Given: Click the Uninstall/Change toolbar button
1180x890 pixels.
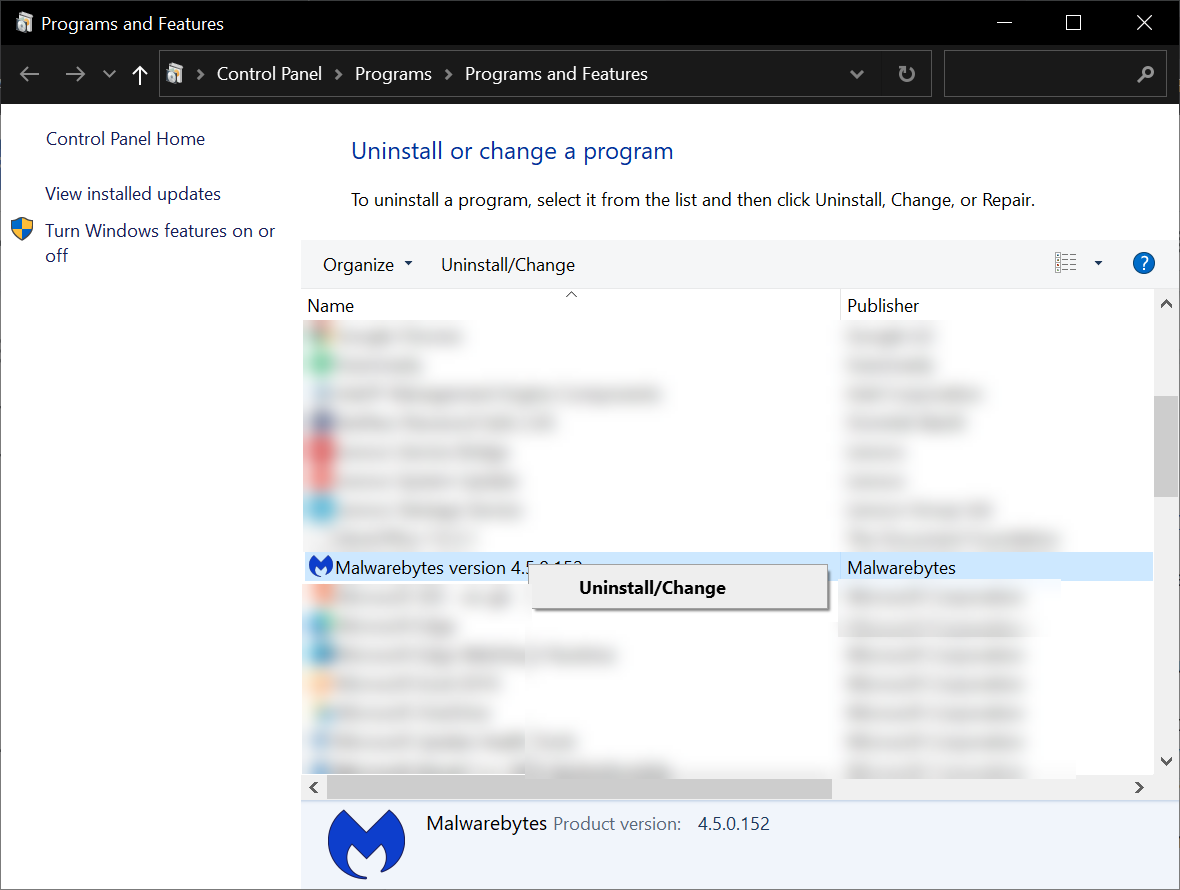Looking at the screenshot, I should pyautogui.click(x=507, y=264).
